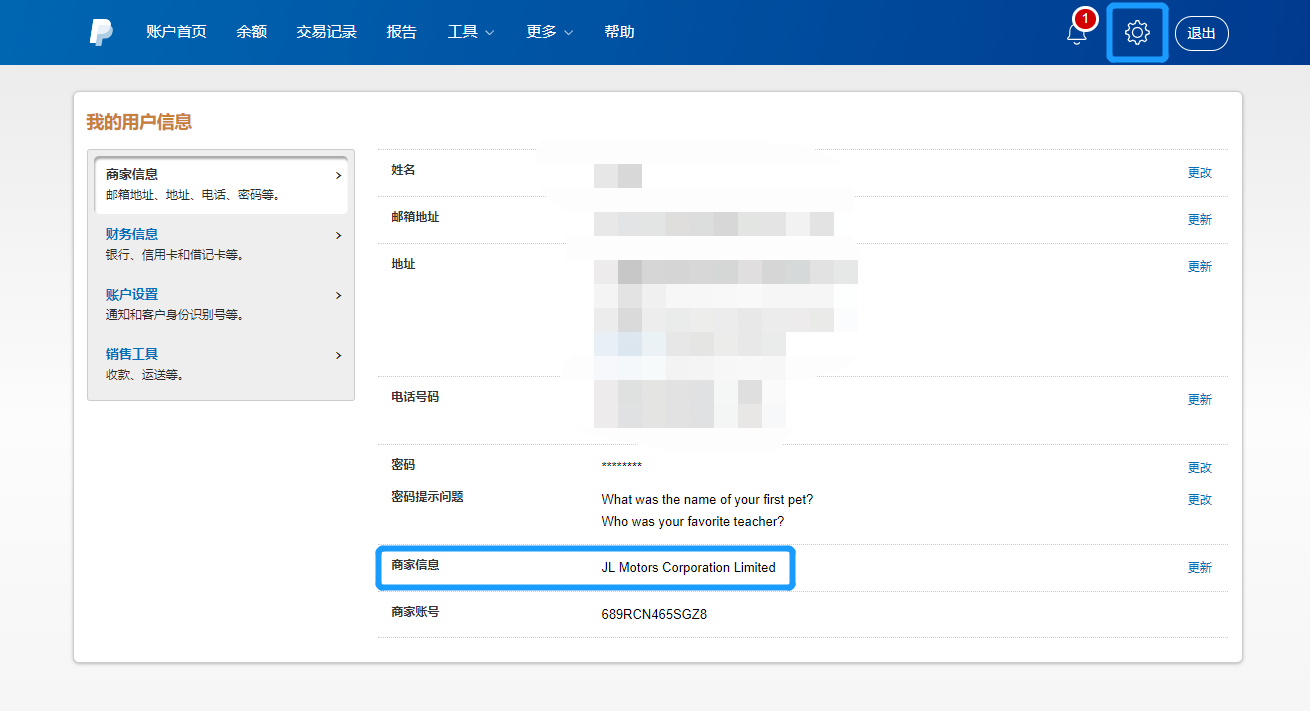Open 交易记录 in the top navigation

pos(326,32)
